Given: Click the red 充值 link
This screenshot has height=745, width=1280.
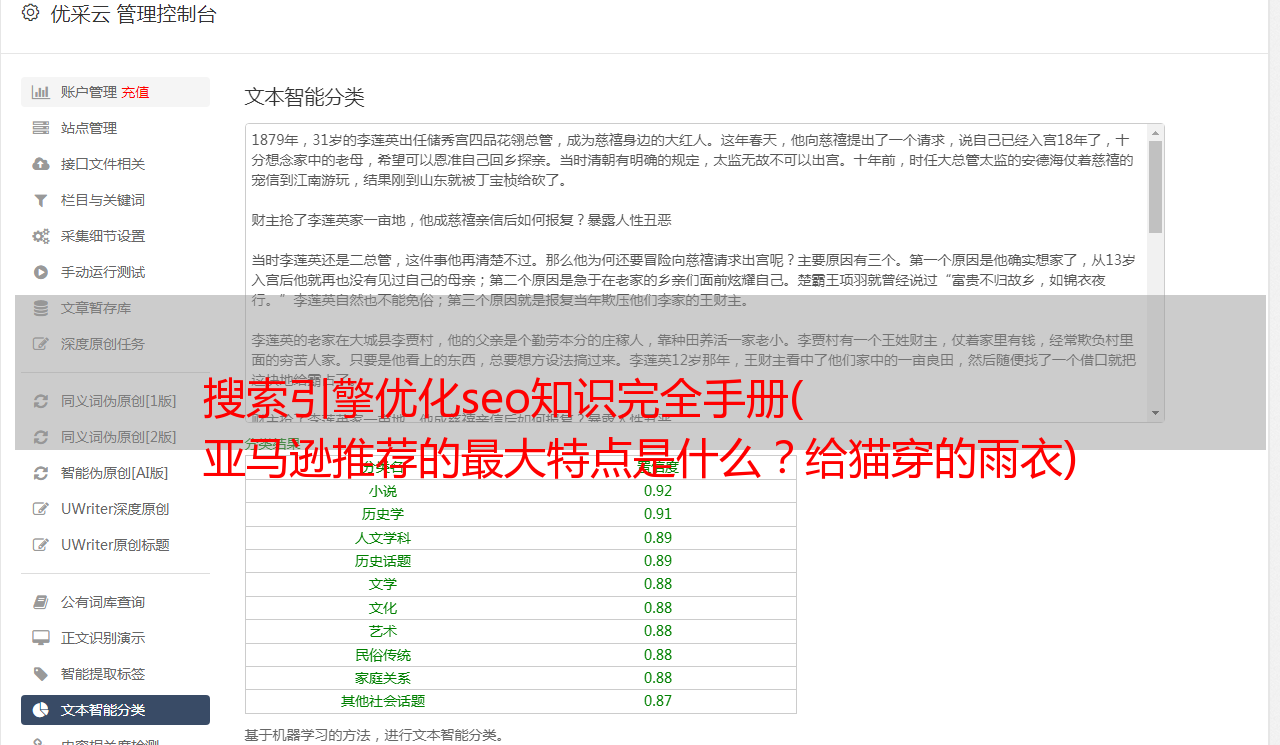Looking at the screenshot, I should (x=135, y=92).
